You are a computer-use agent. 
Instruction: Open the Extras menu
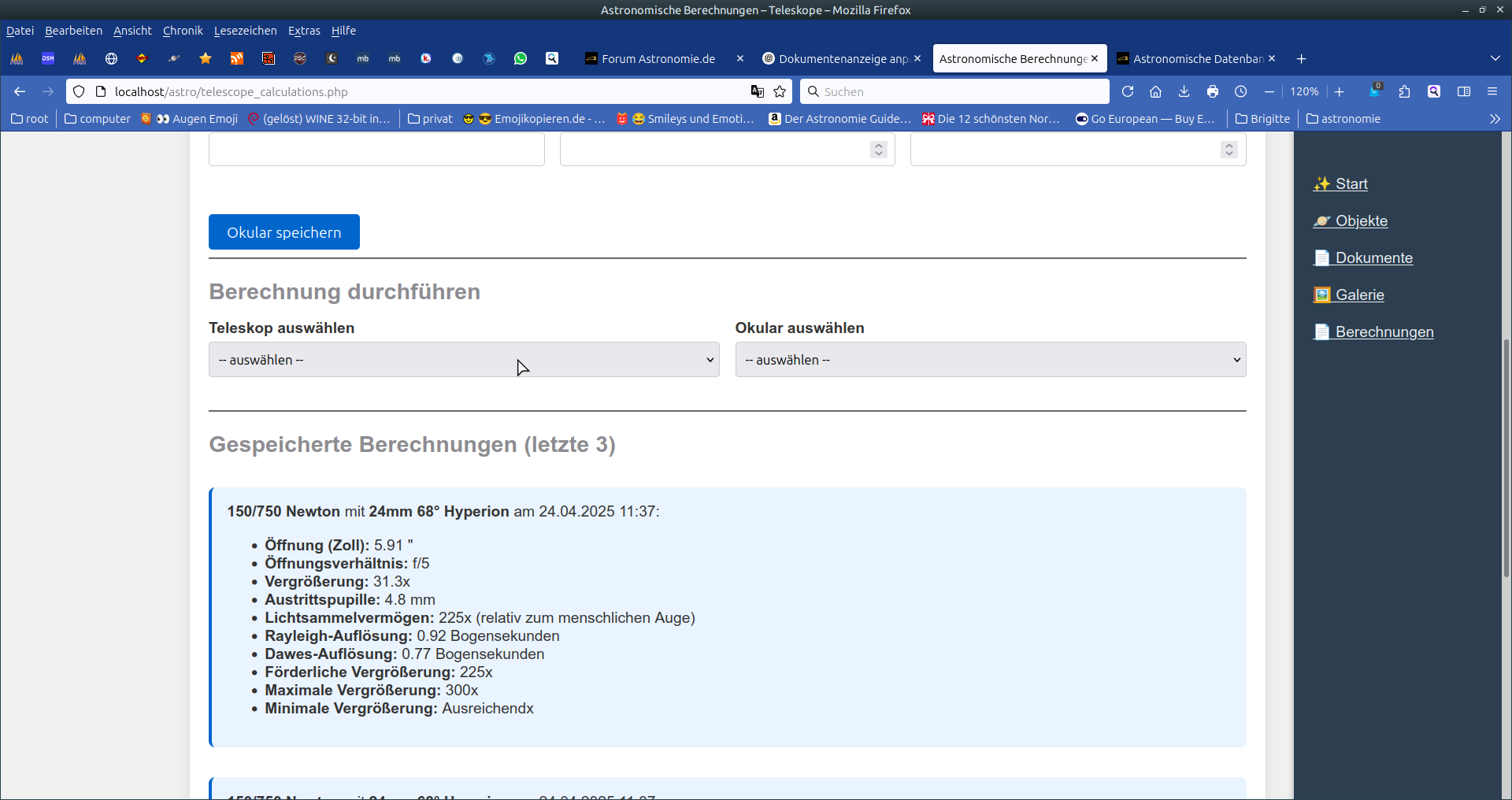tap(304, 31)
